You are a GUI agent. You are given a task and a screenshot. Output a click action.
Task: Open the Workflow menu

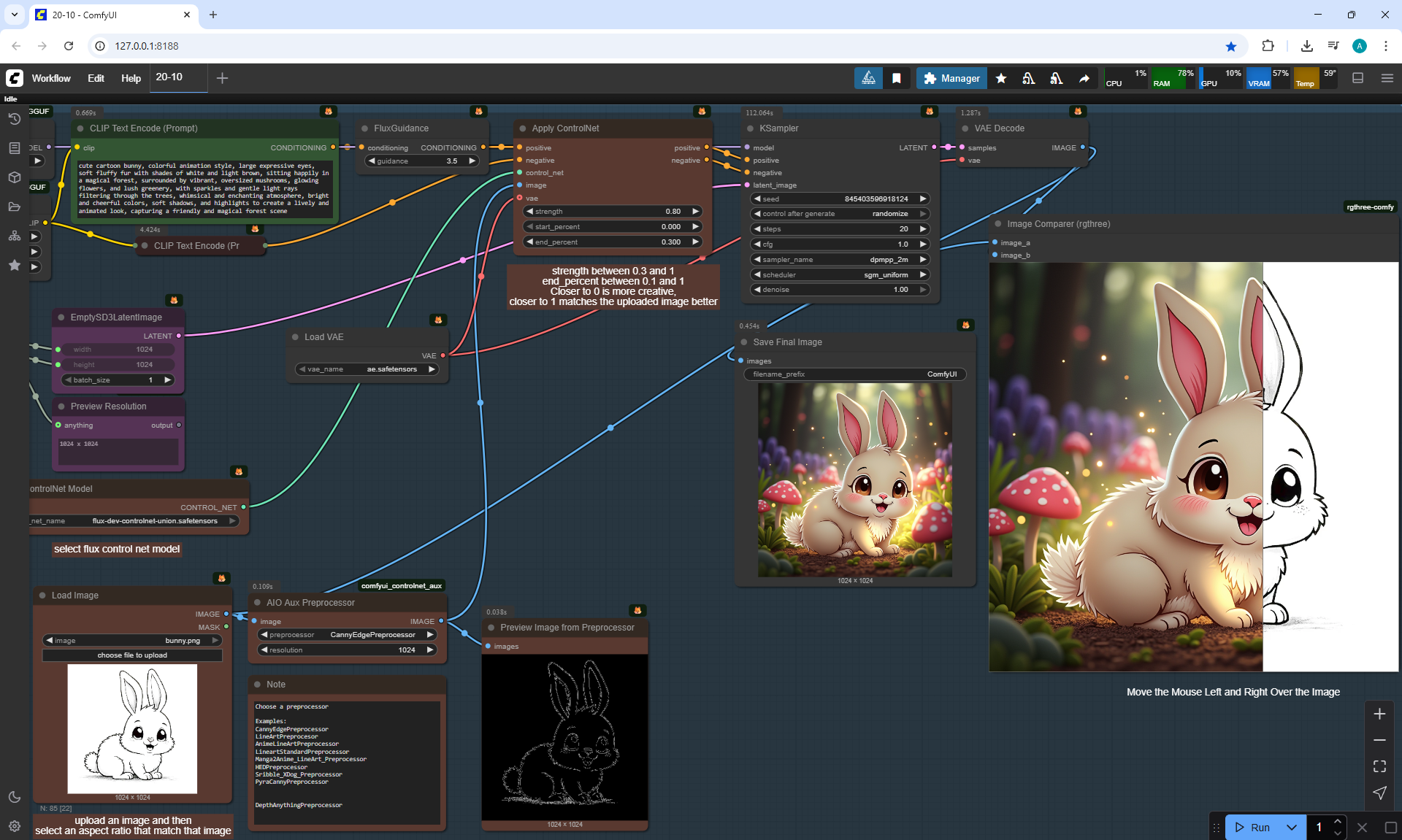(51, 78)
